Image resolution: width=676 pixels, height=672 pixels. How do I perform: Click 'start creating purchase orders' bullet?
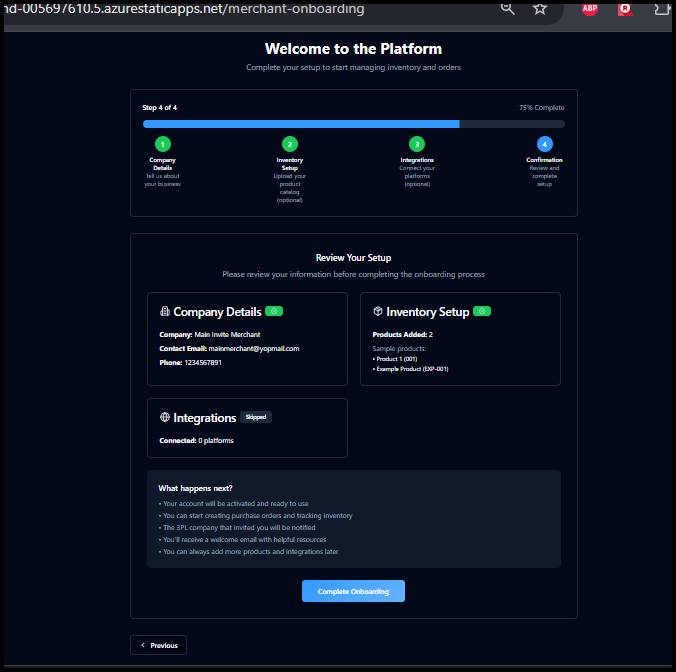pos(256,516)
